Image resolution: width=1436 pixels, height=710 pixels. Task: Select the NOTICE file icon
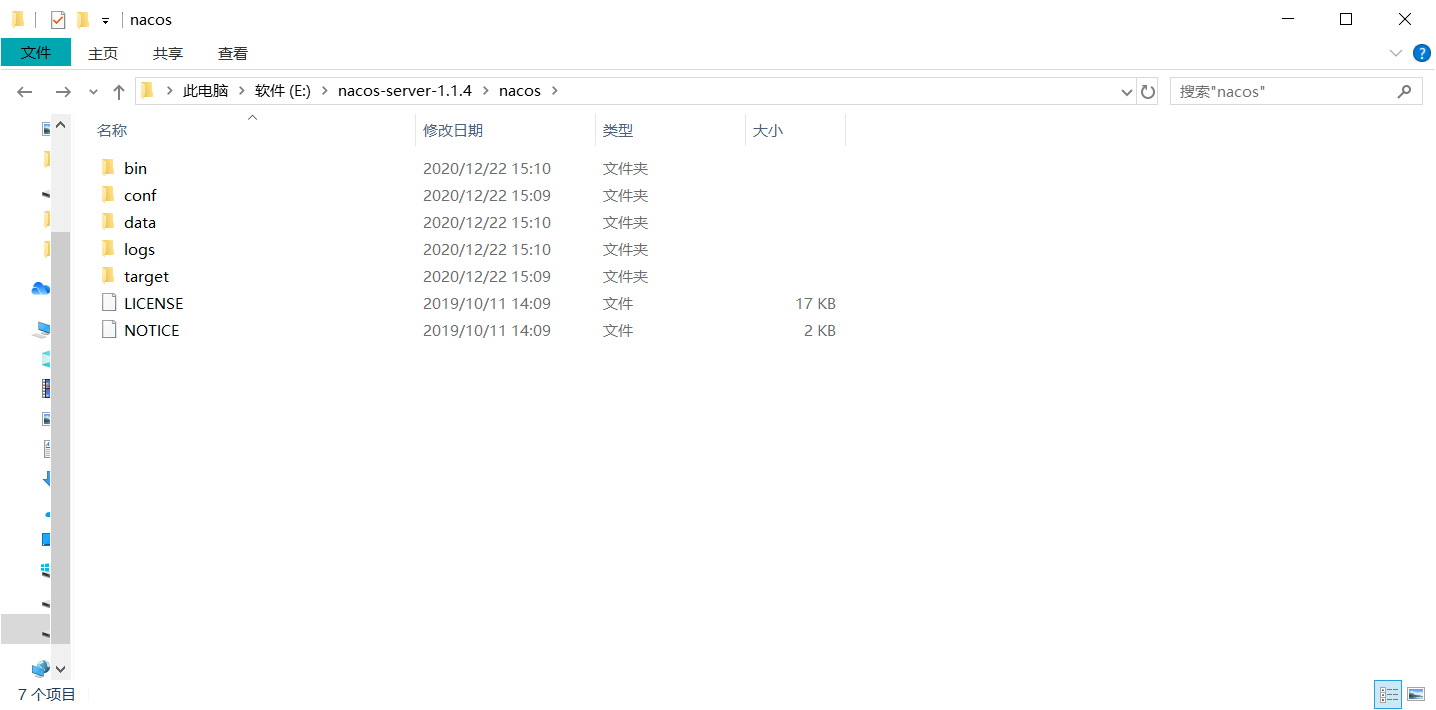coord(109,329)
